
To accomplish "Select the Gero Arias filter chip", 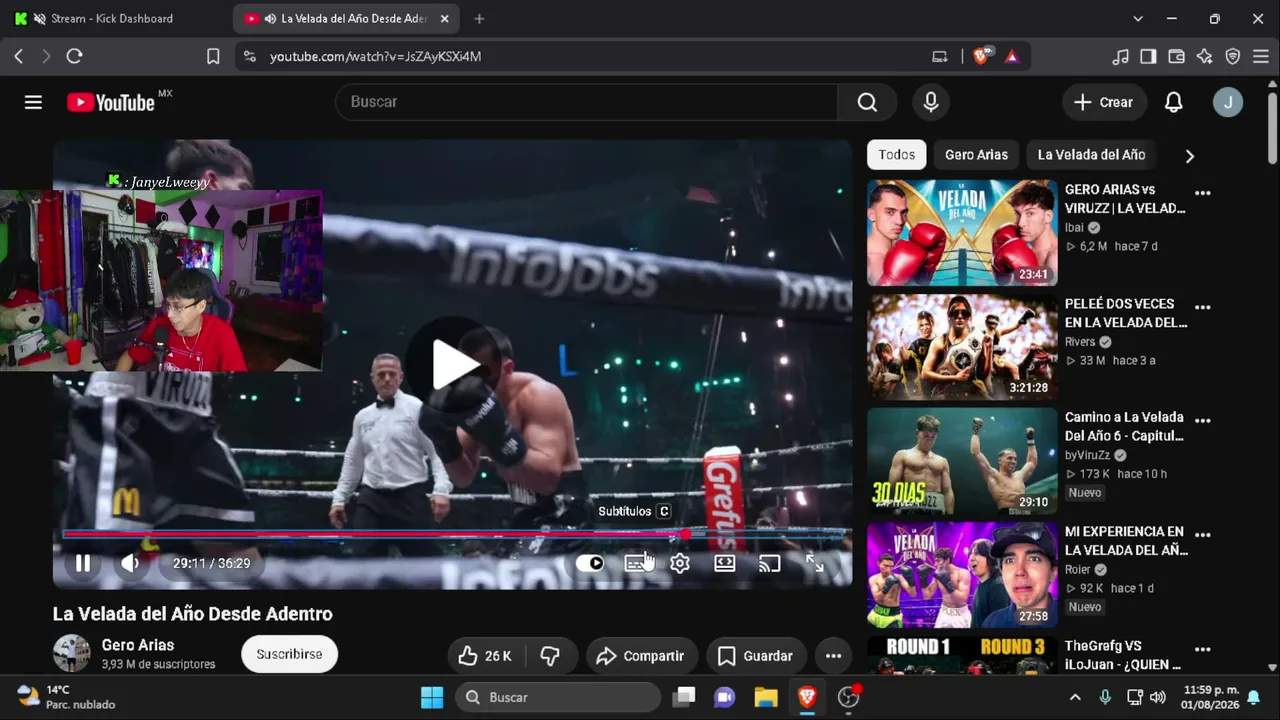I will coord(976,155).
